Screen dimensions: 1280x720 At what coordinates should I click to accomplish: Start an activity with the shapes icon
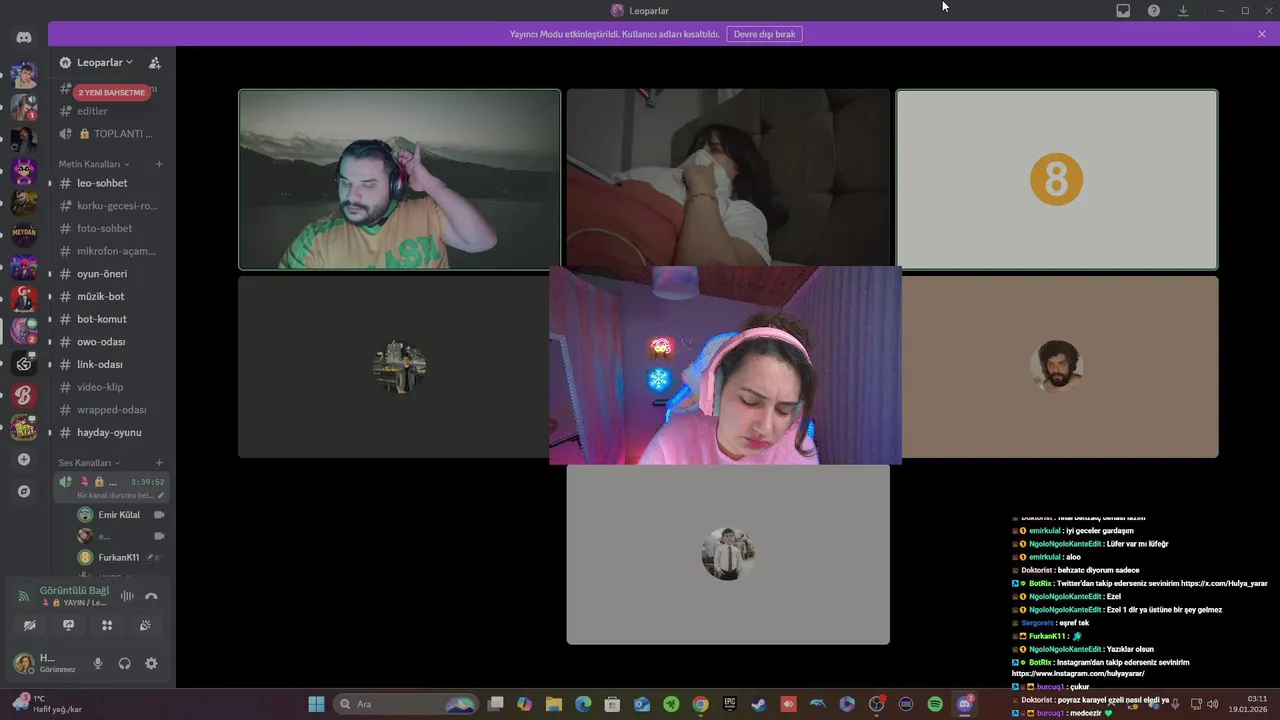pos(107,625)
